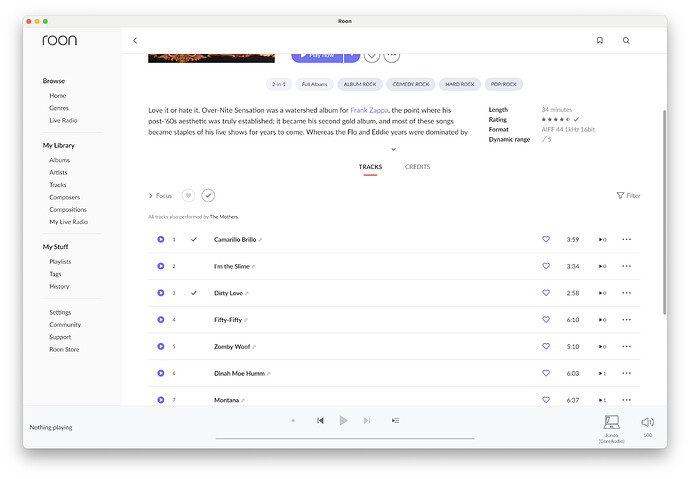Toggle favorite heart for I'm the Slime

(546, 267)
